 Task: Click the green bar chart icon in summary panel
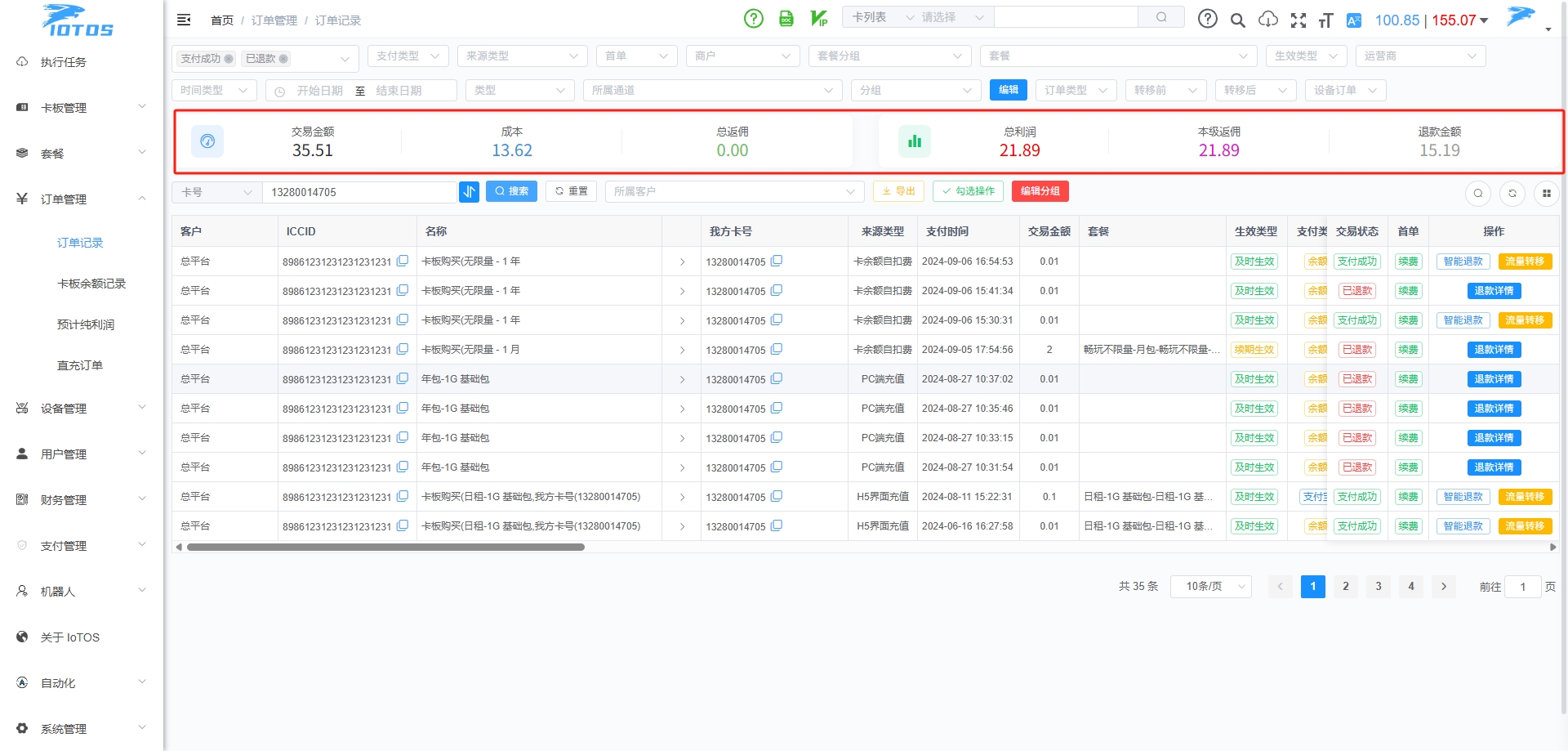(x=915, y=141)
